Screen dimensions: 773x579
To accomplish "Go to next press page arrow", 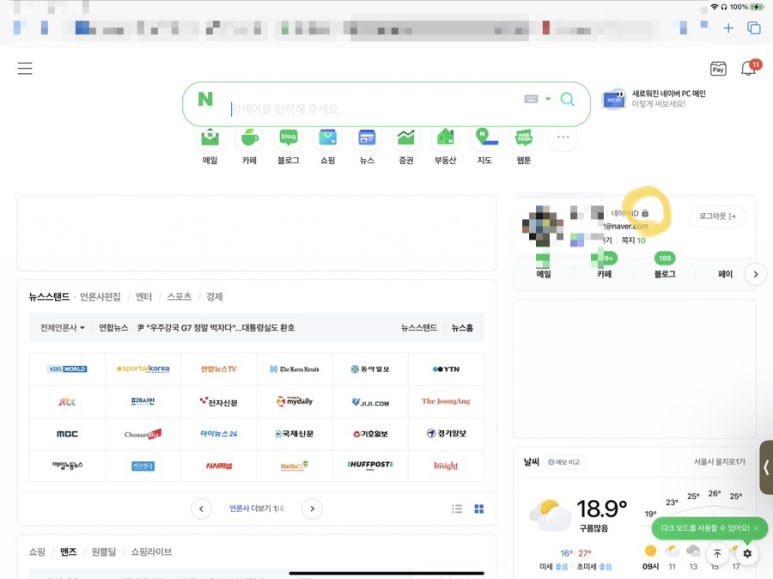I will [x=312, y=508].
